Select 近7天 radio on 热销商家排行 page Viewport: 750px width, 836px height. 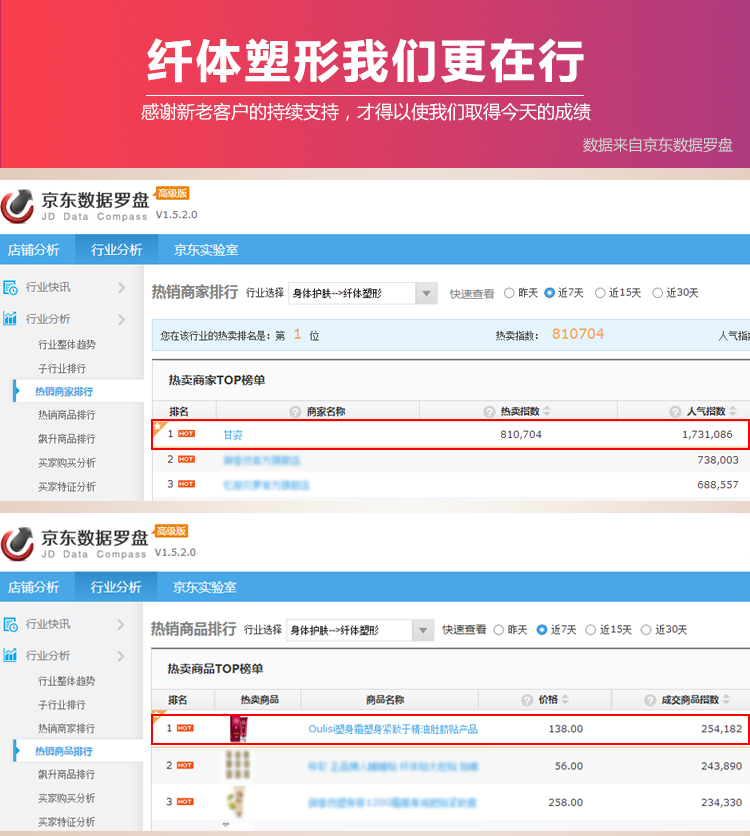click(x=550, y=293)
